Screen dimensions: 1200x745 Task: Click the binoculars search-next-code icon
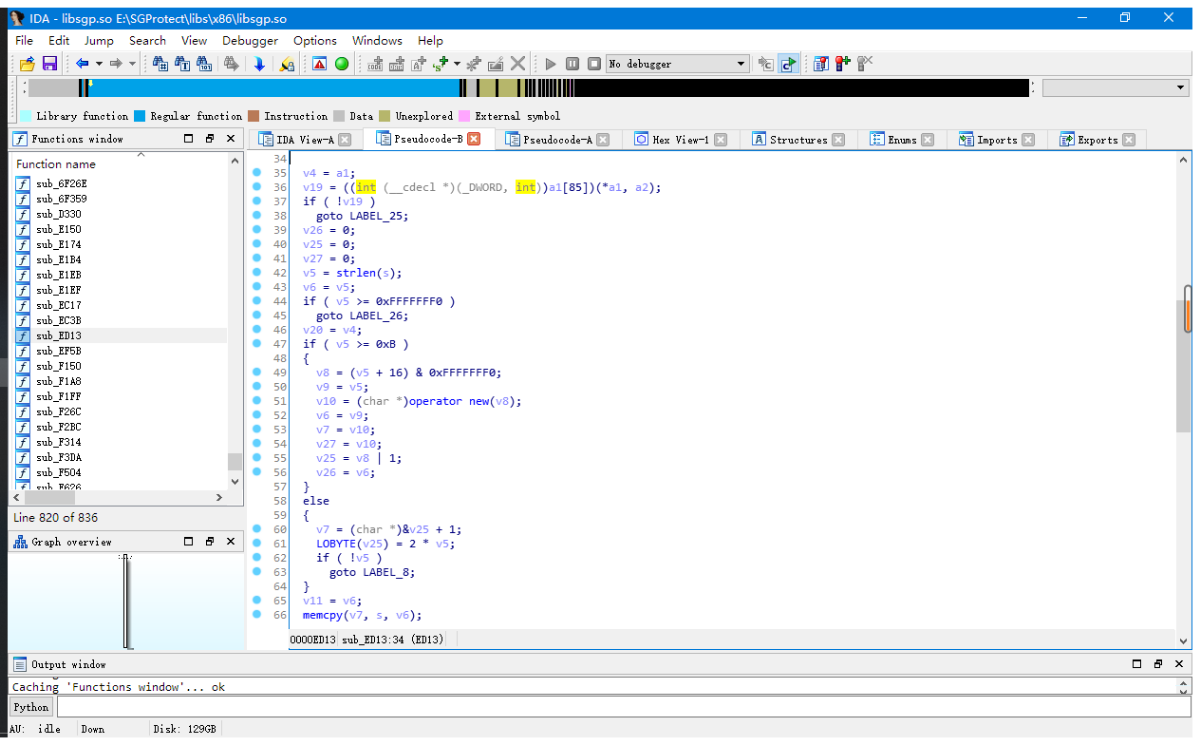pyautogui.click(x=160, y=64)
